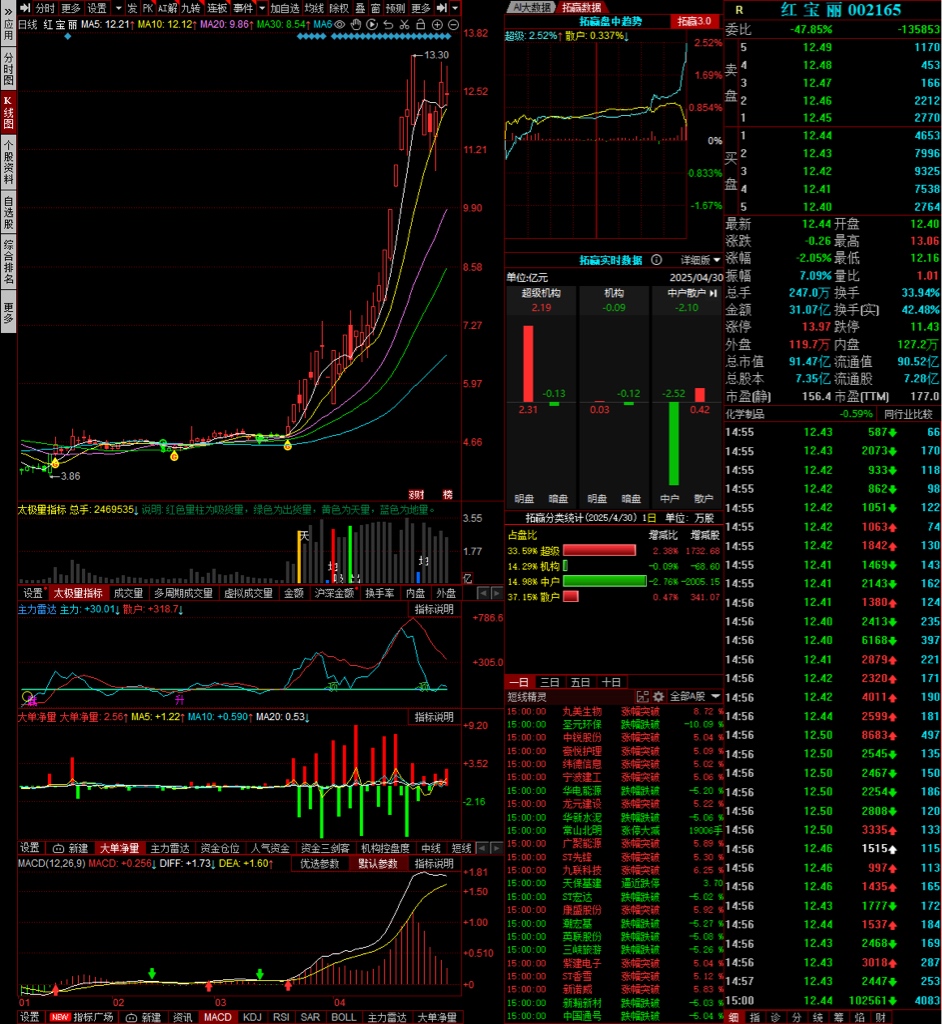Open the gear settings icon in 短线精灵
This screenshot has width=942, height=1024.
(x=658, y=697)
